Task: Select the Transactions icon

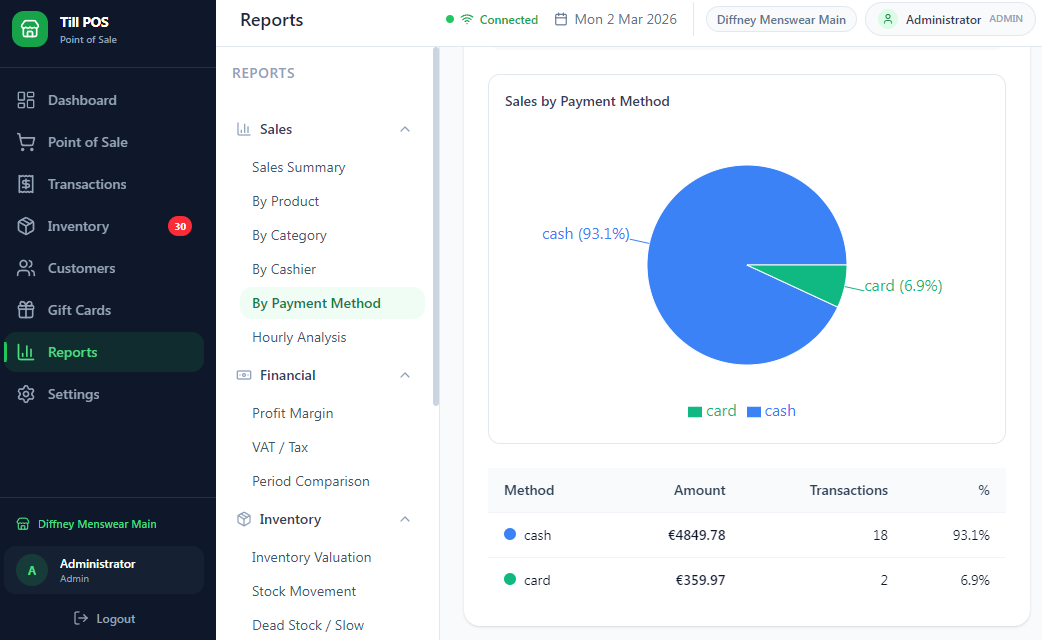Action: 27,184
